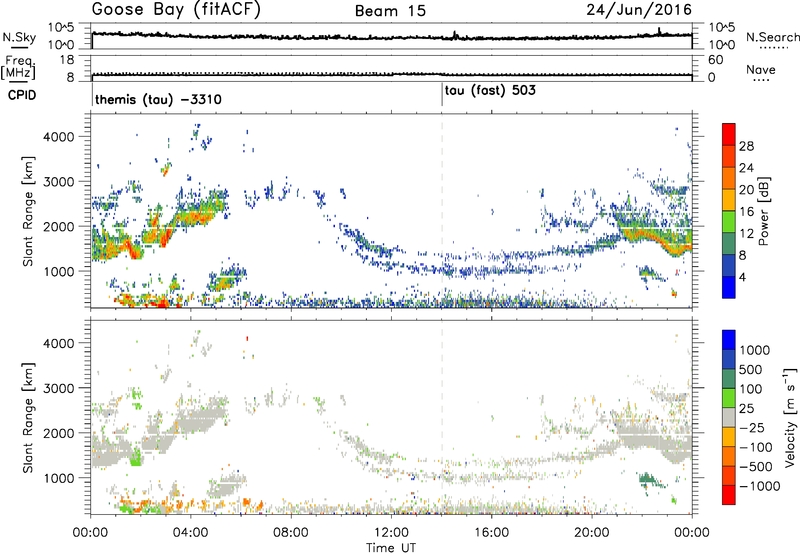Click the 'Beam 15' label
This screenshot has width=800, height=554.
tap(390, 11)
